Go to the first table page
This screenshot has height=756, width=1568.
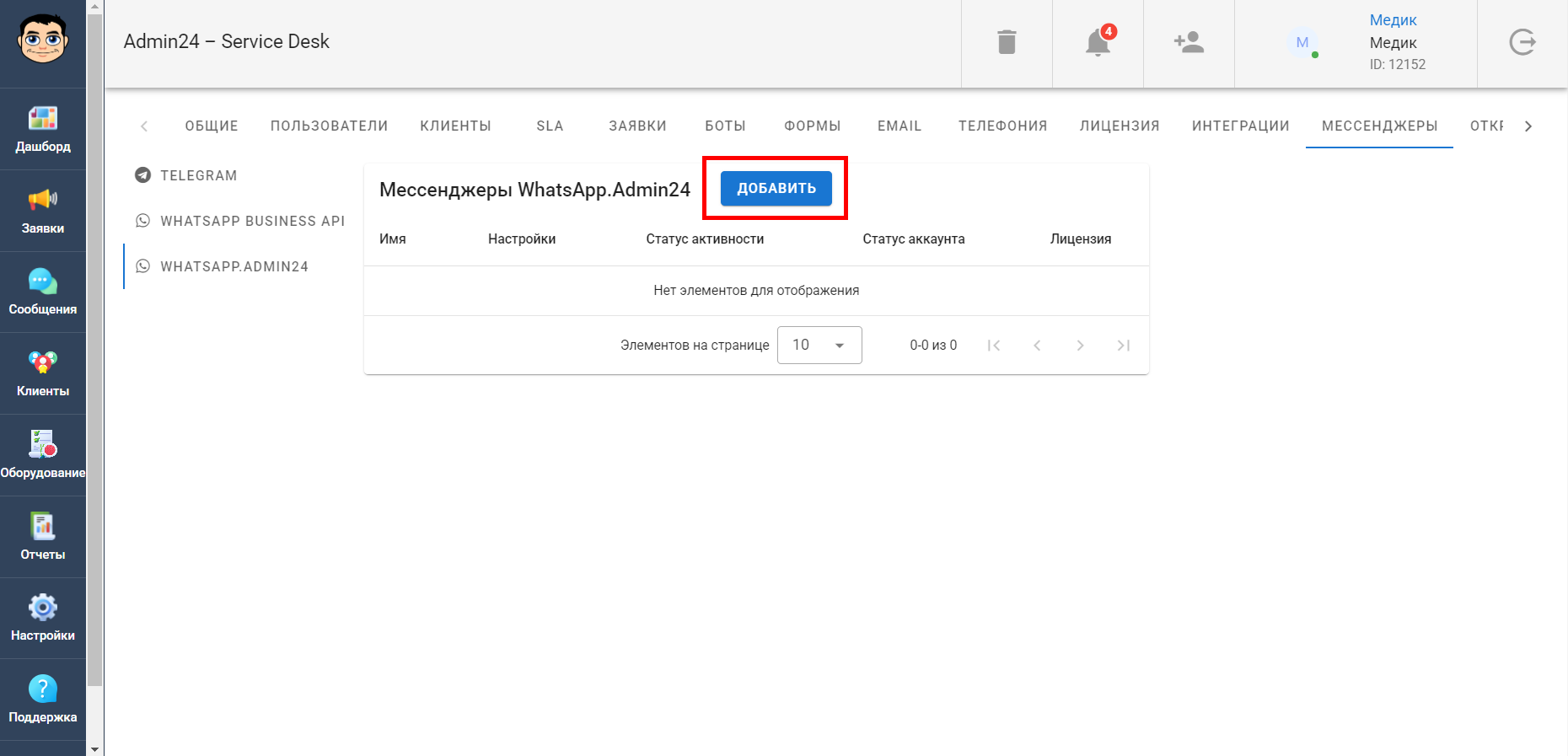point(994,346)
